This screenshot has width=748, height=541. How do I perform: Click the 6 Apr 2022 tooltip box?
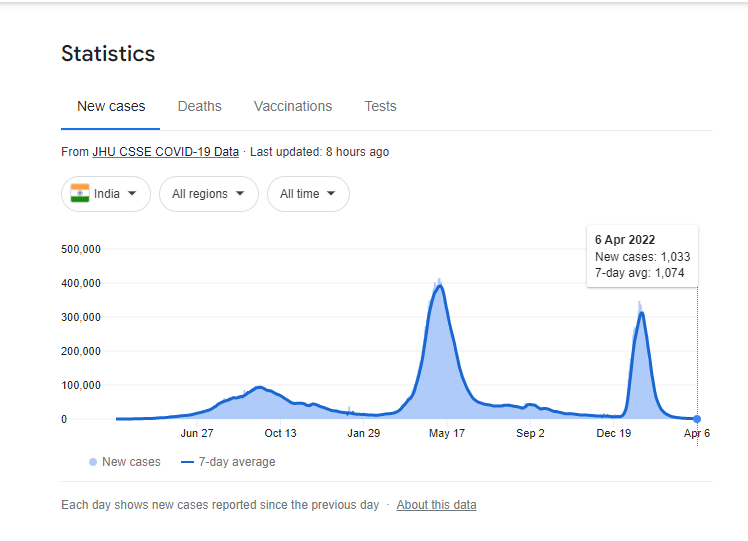pyautogui.click(x=642, y=256)
